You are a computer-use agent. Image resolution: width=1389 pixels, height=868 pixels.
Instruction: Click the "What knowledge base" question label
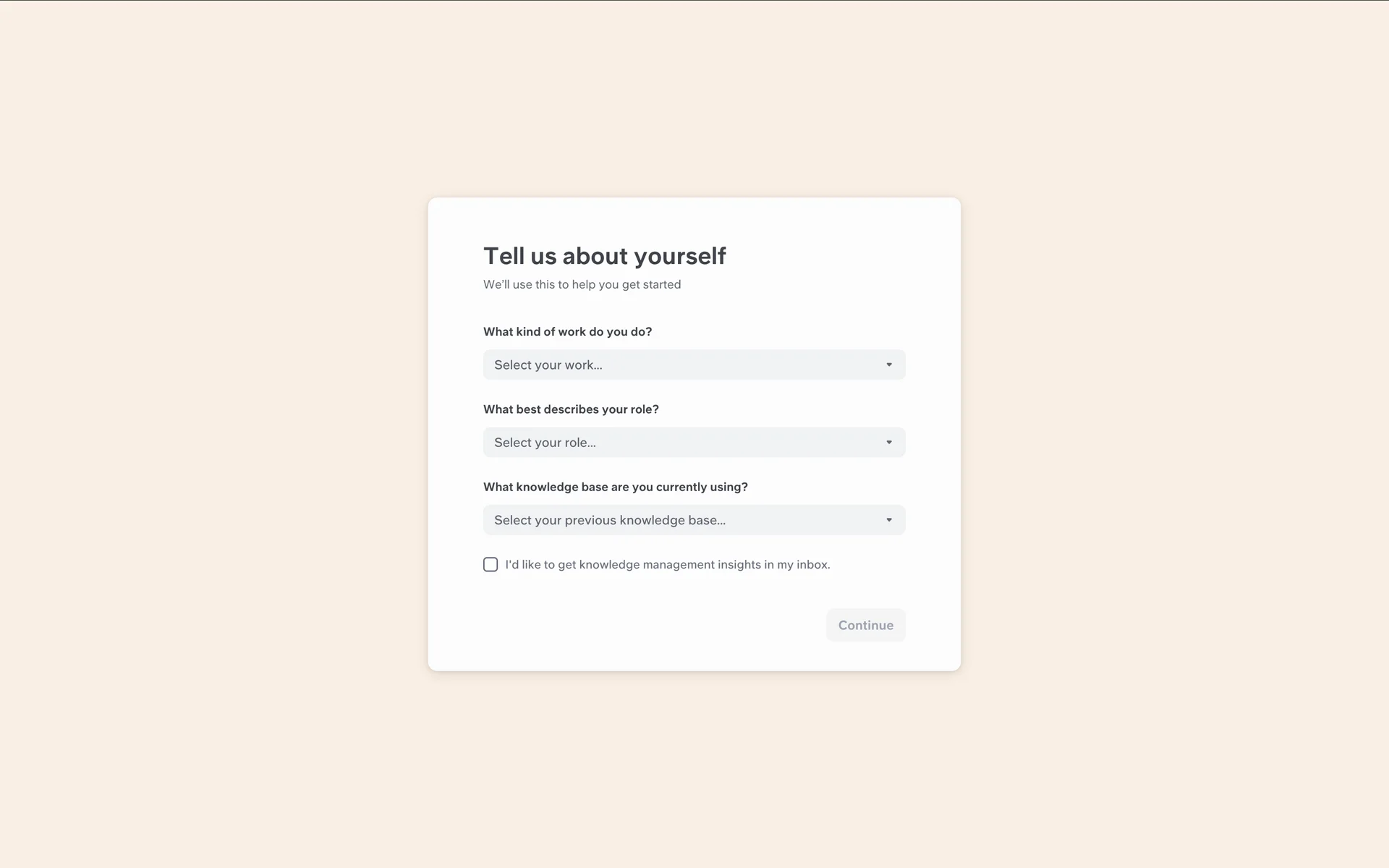[x=615, y=487]
